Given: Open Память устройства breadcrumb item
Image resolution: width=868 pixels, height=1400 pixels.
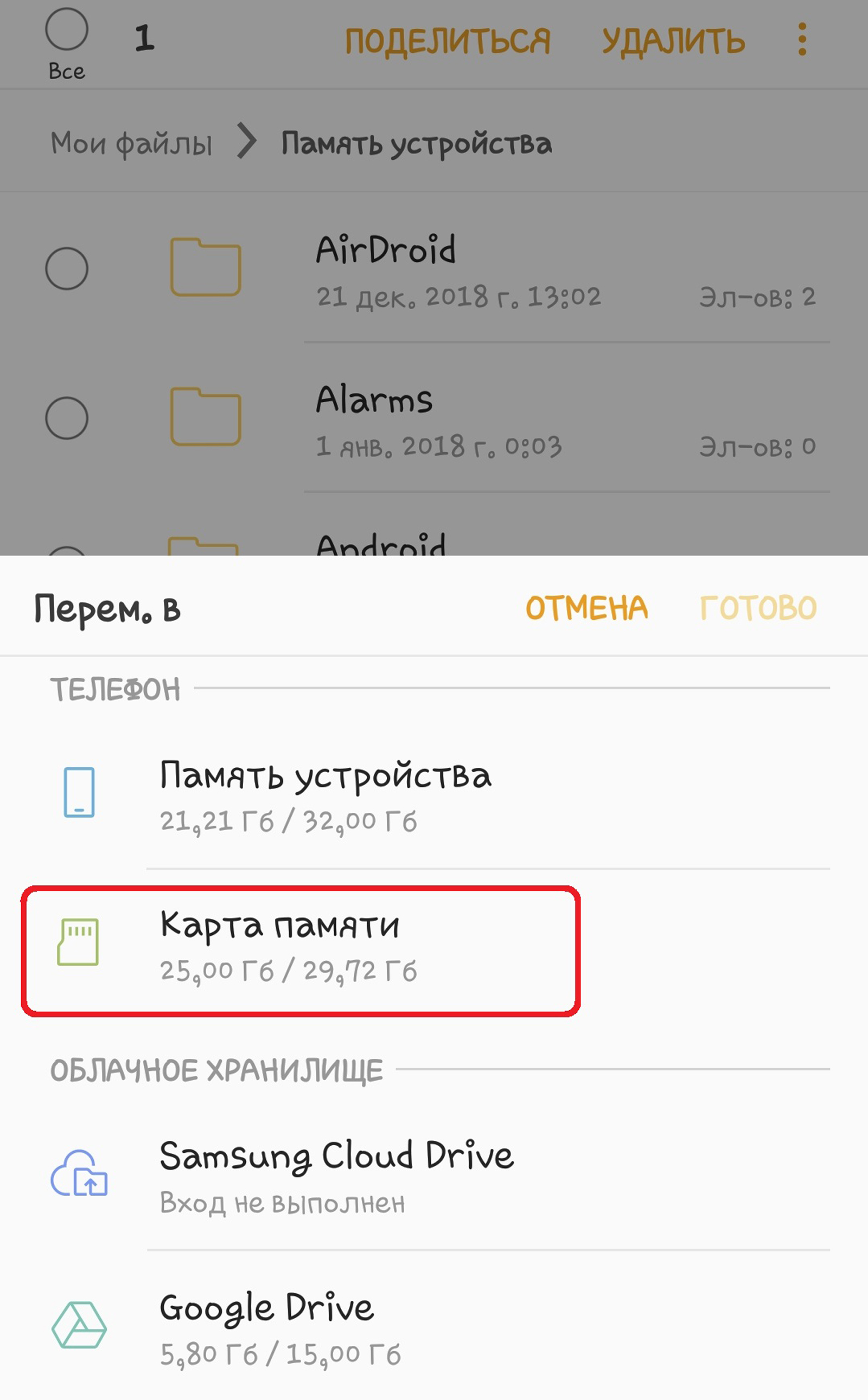Looking at the screenshot, I should (417, 144).
